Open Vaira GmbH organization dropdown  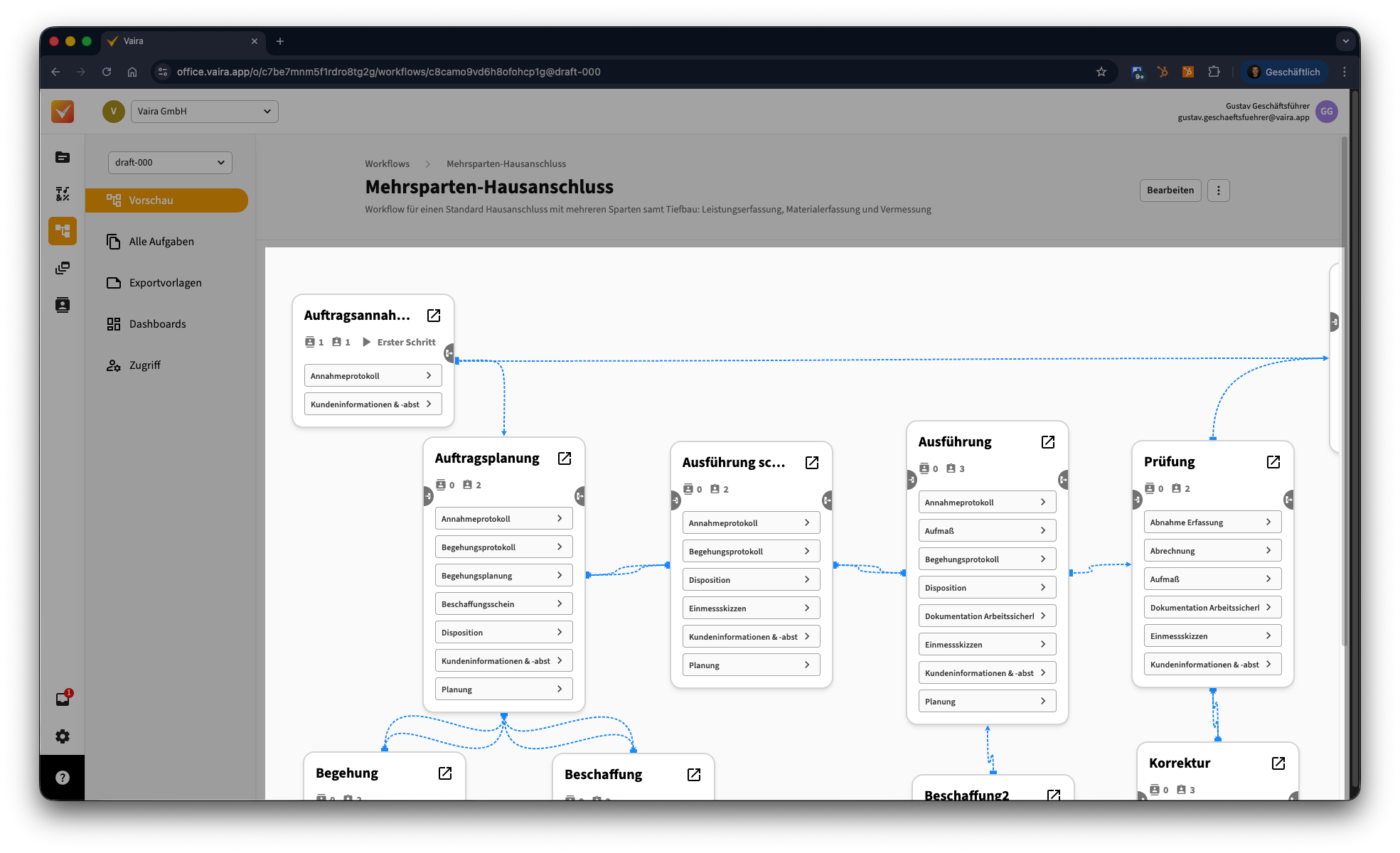(204, 112)
